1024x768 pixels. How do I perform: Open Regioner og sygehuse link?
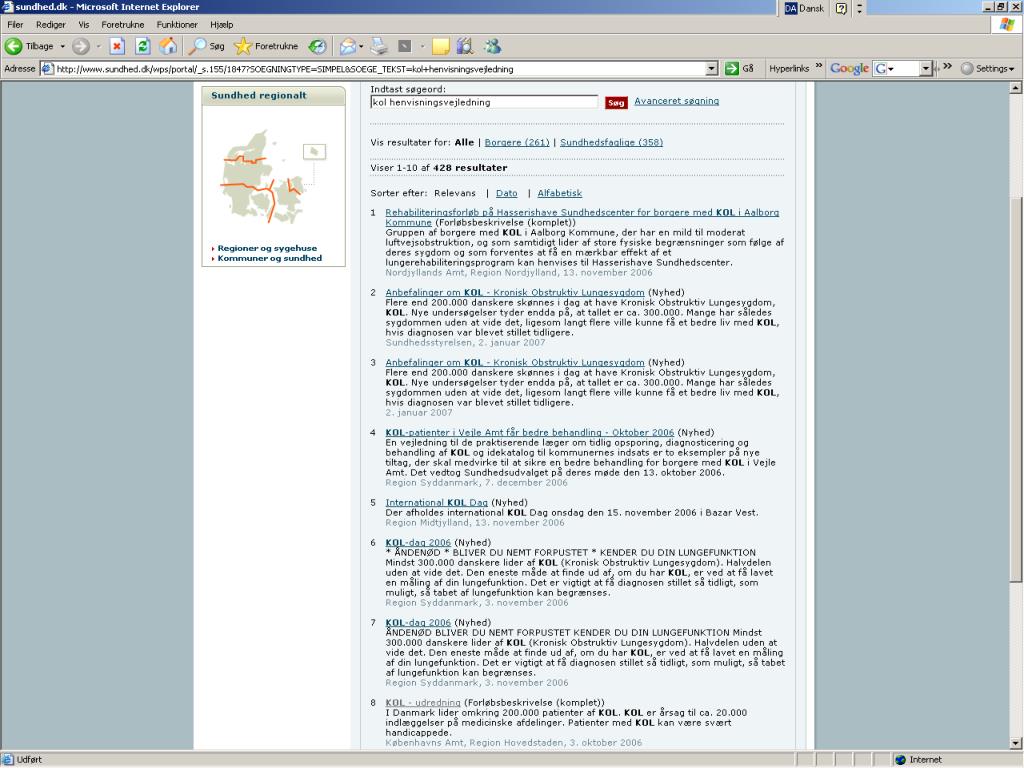tap(267, 248)
